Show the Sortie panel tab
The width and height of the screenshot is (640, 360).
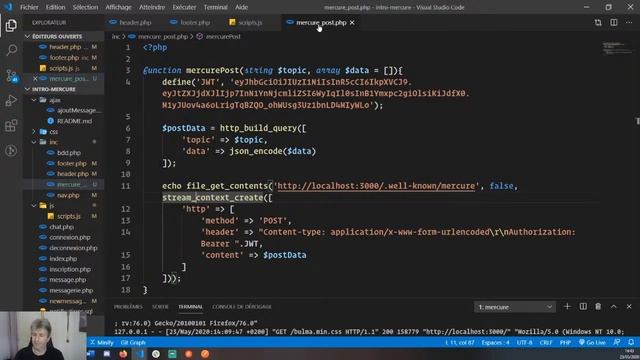tap(160, 307)
